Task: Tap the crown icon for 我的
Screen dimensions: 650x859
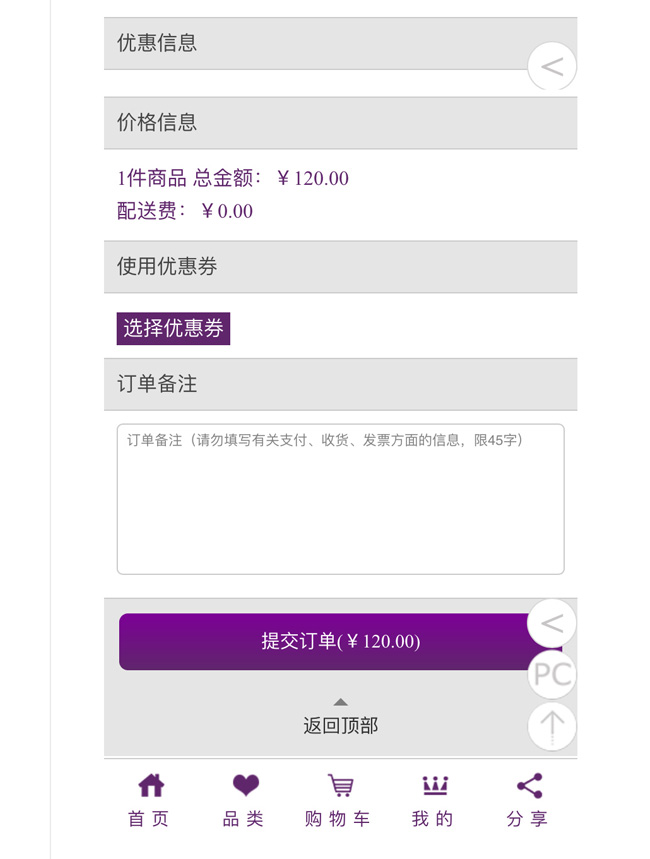Action: (x=435, y=786)
